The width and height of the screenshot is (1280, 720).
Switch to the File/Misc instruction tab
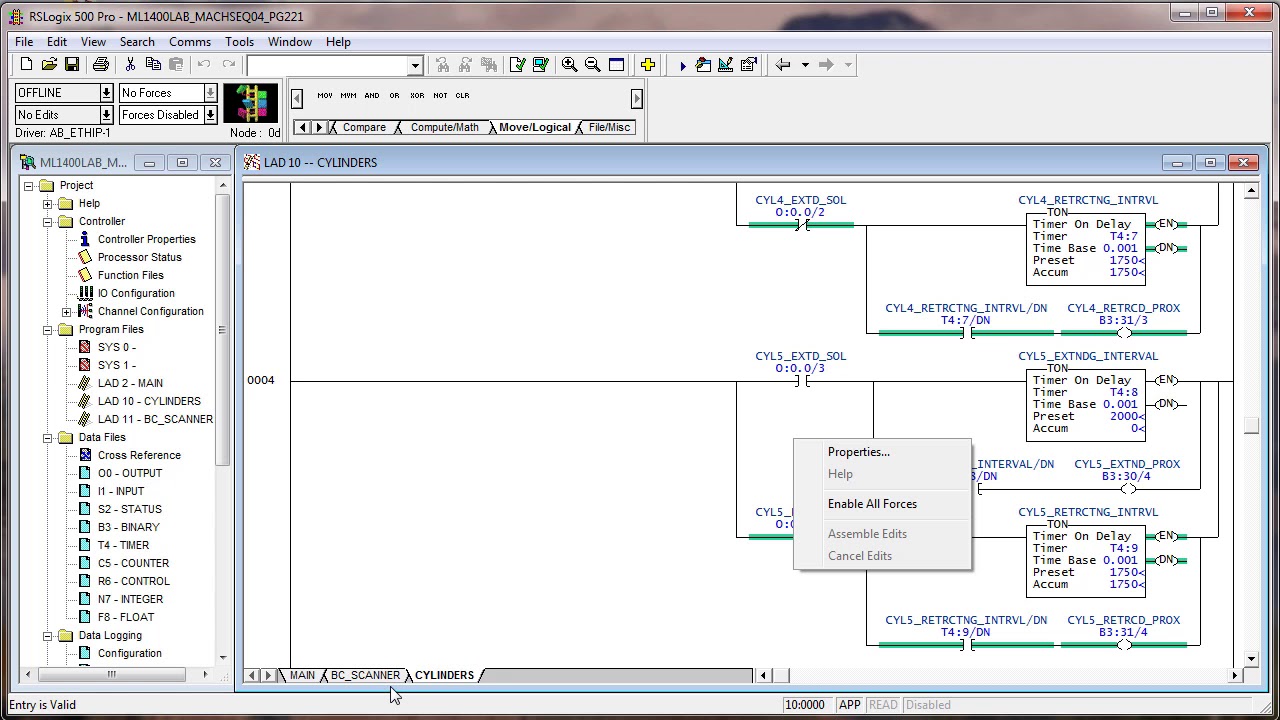coord(609,127)
